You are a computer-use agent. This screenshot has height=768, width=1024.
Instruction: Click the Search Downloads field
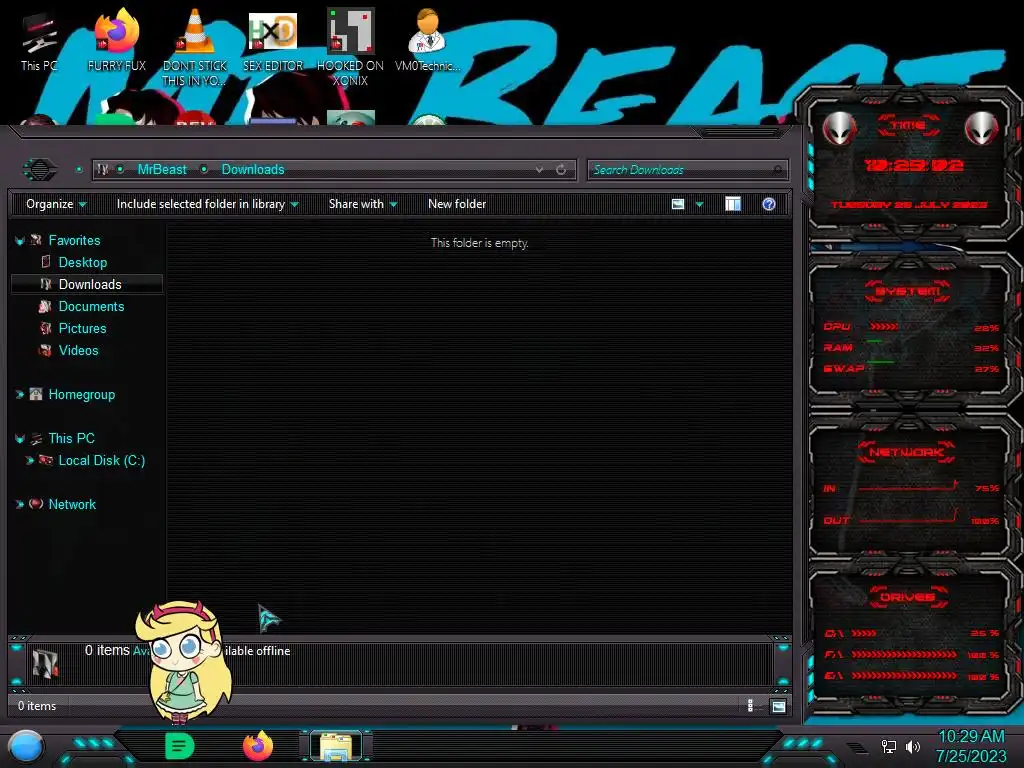[688, 170]
